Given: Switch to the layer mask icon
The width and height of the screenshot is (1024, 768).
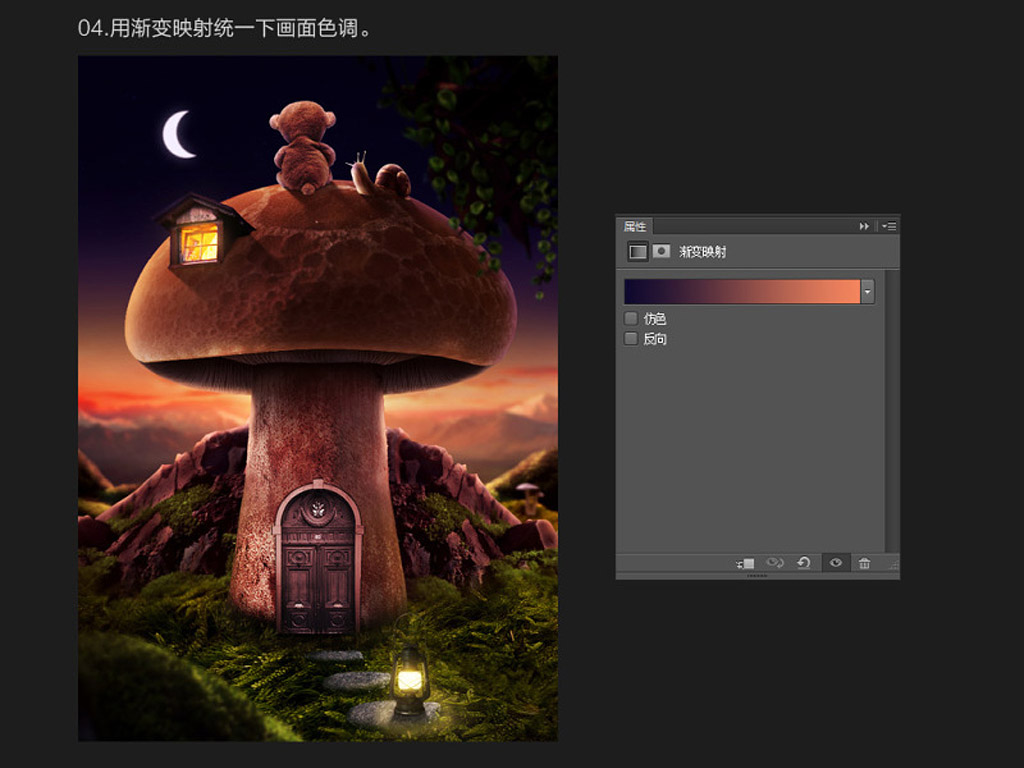Looking at the screenshot, I should point(661,251).
